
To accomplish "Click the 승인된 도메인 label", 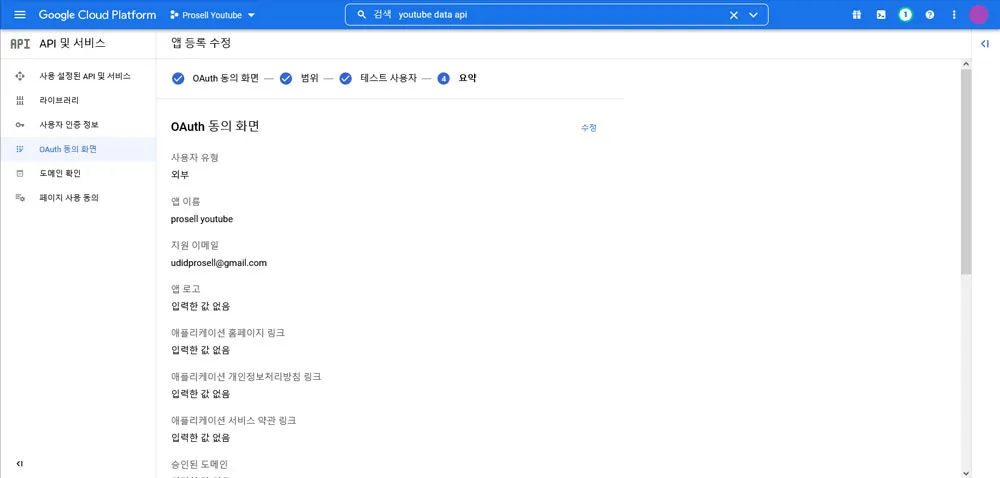I will 200,464.
